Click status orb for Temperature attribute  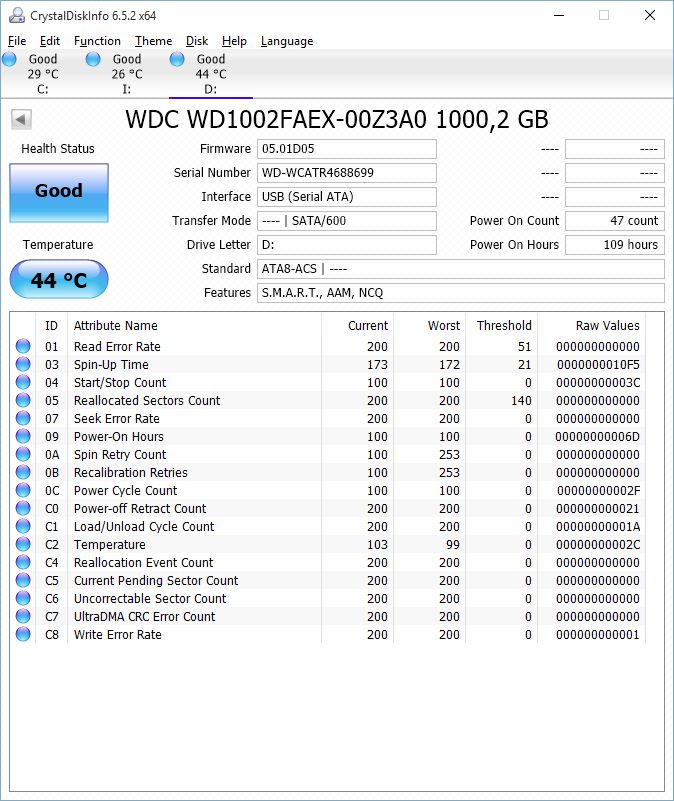coord(23,545)
